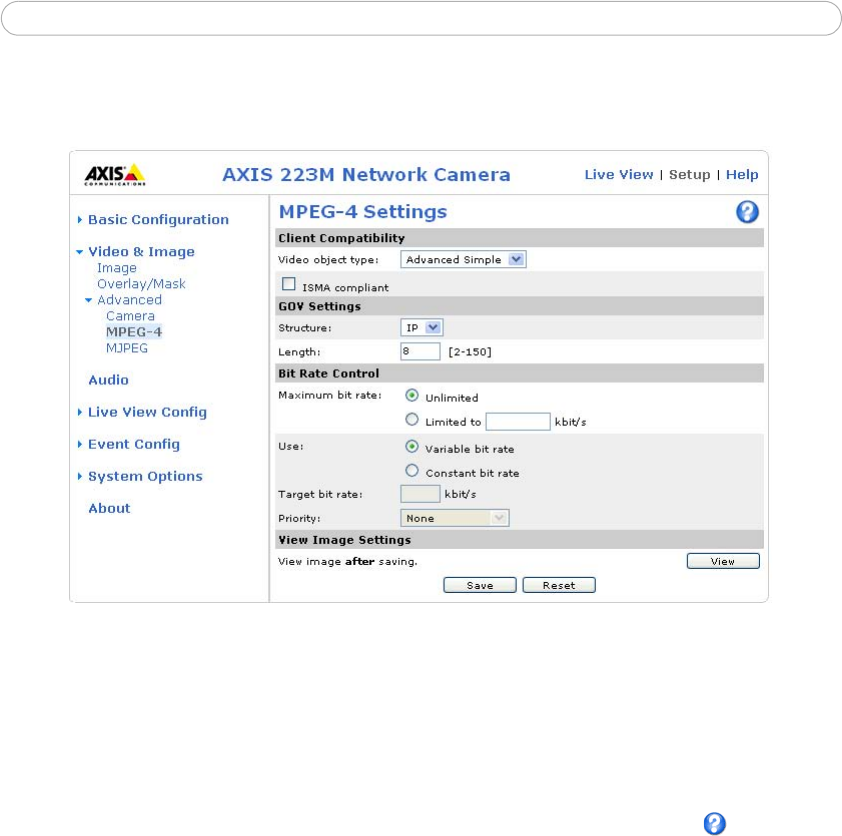The height and width of the screenshot is (836, 842).
Task: Click the Client Compatibility section header
Action: [519, 238]
